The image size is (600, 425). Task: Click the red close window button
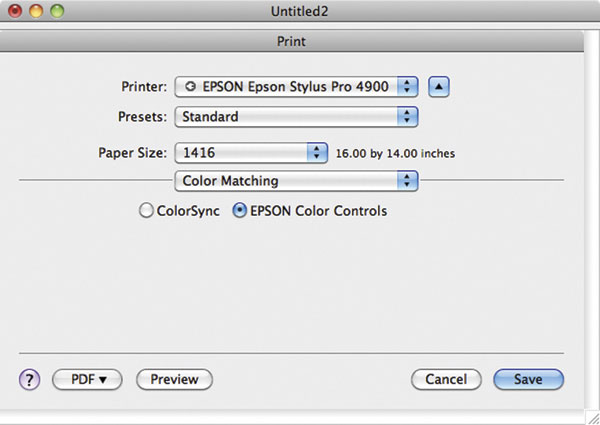point(15,11)
